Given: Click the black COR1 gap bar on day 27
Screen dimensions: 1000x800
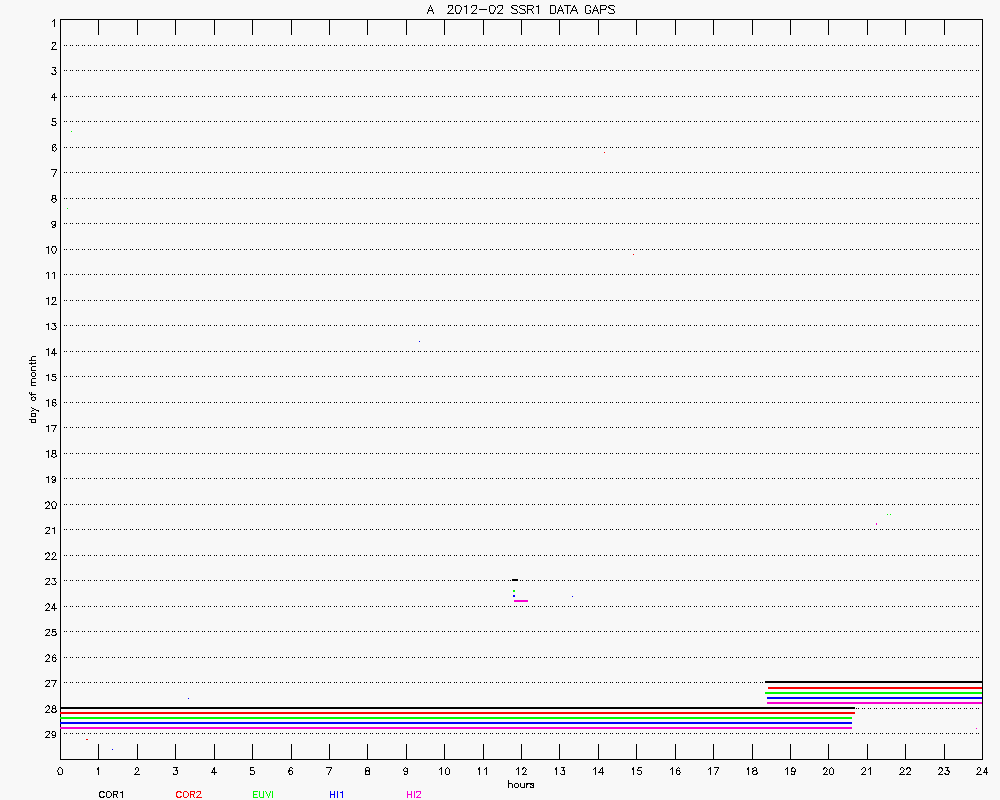Looking at the screenshot, I should pos(873,682).
